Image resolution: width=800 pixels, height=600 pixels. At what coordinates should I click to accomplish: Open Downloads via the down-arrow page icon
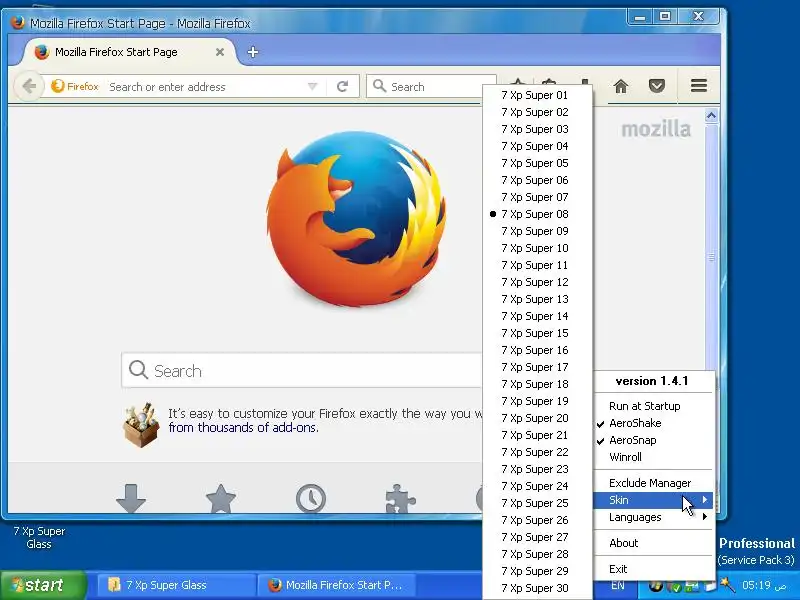131,498
